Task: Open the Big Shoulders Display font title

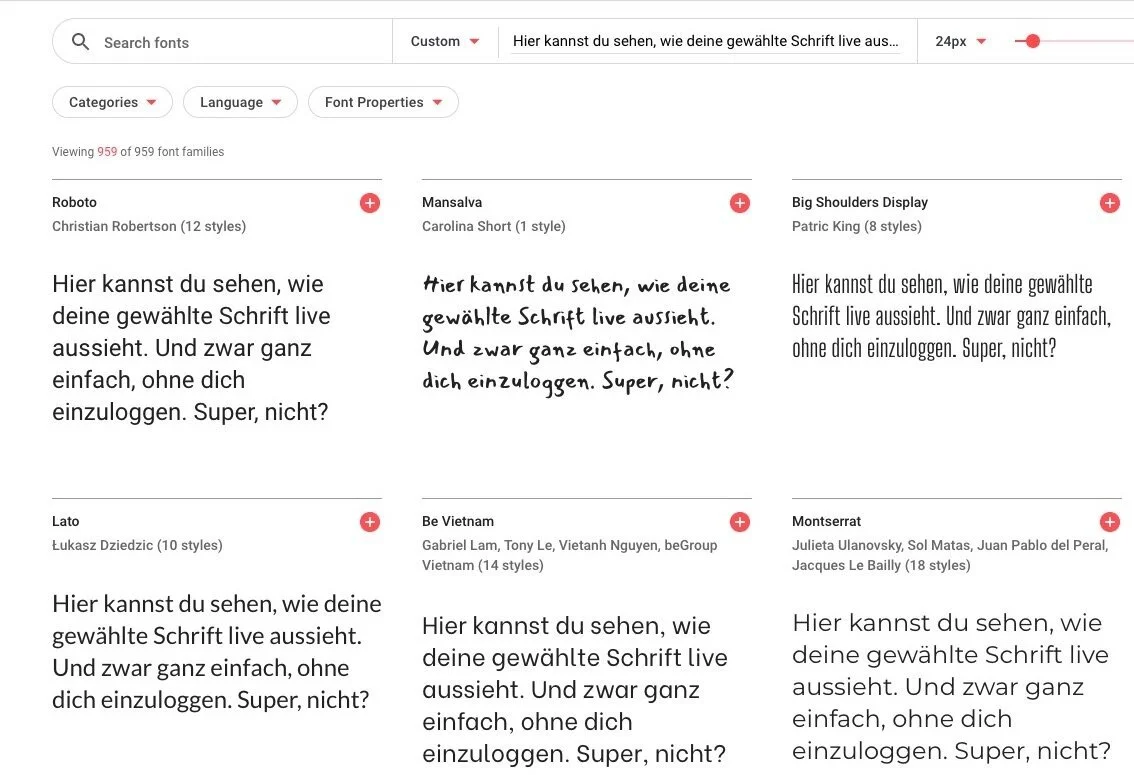Action: [x=859, y=202]
